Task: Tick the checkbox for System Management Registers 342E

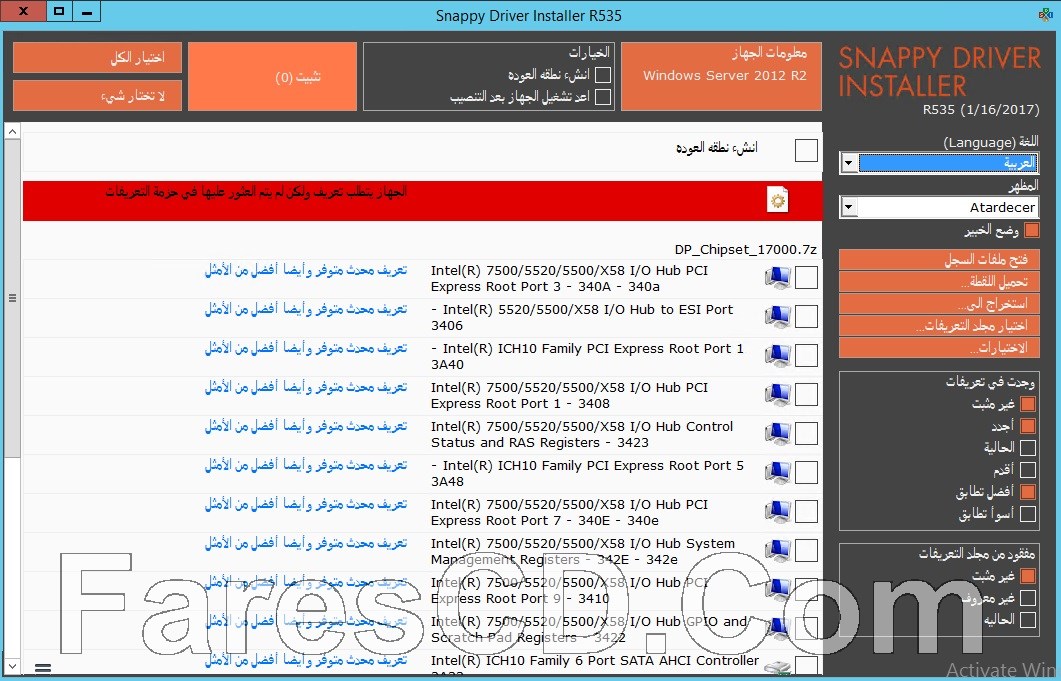Action: [x=806, y=551]
